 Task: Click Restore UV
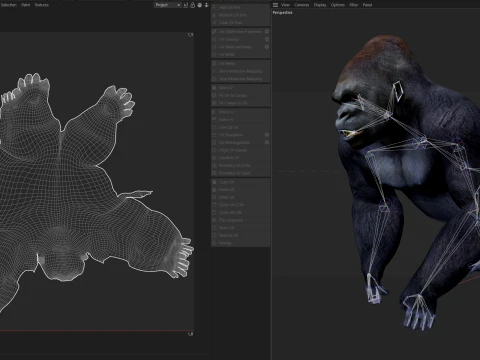point(240,235)
